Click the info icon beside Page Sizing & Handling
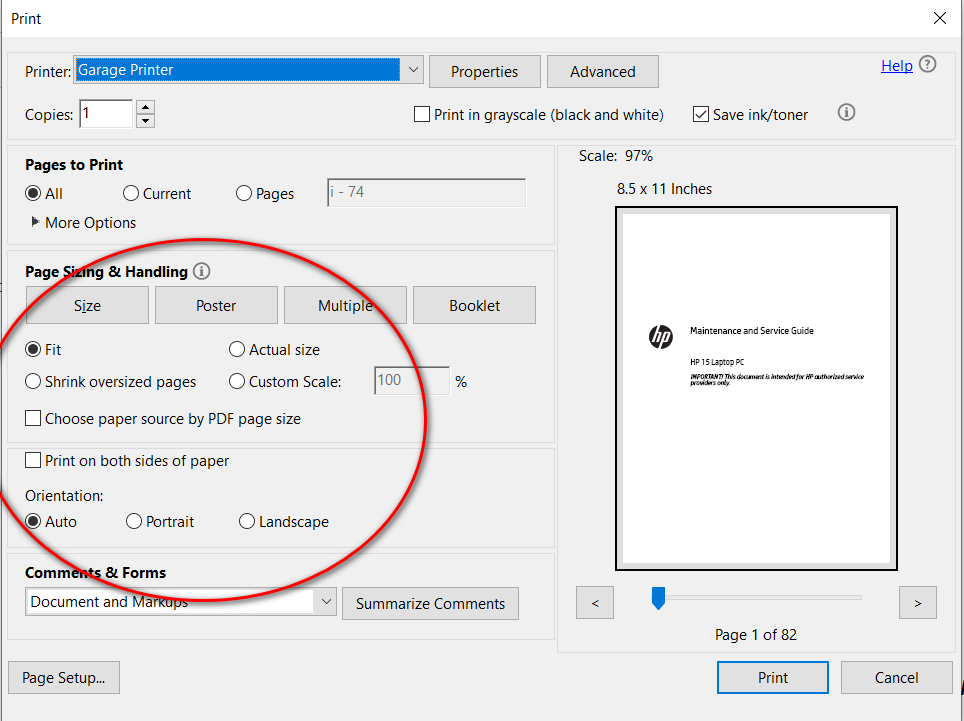 pyautogui.click(x=202, y=271)
